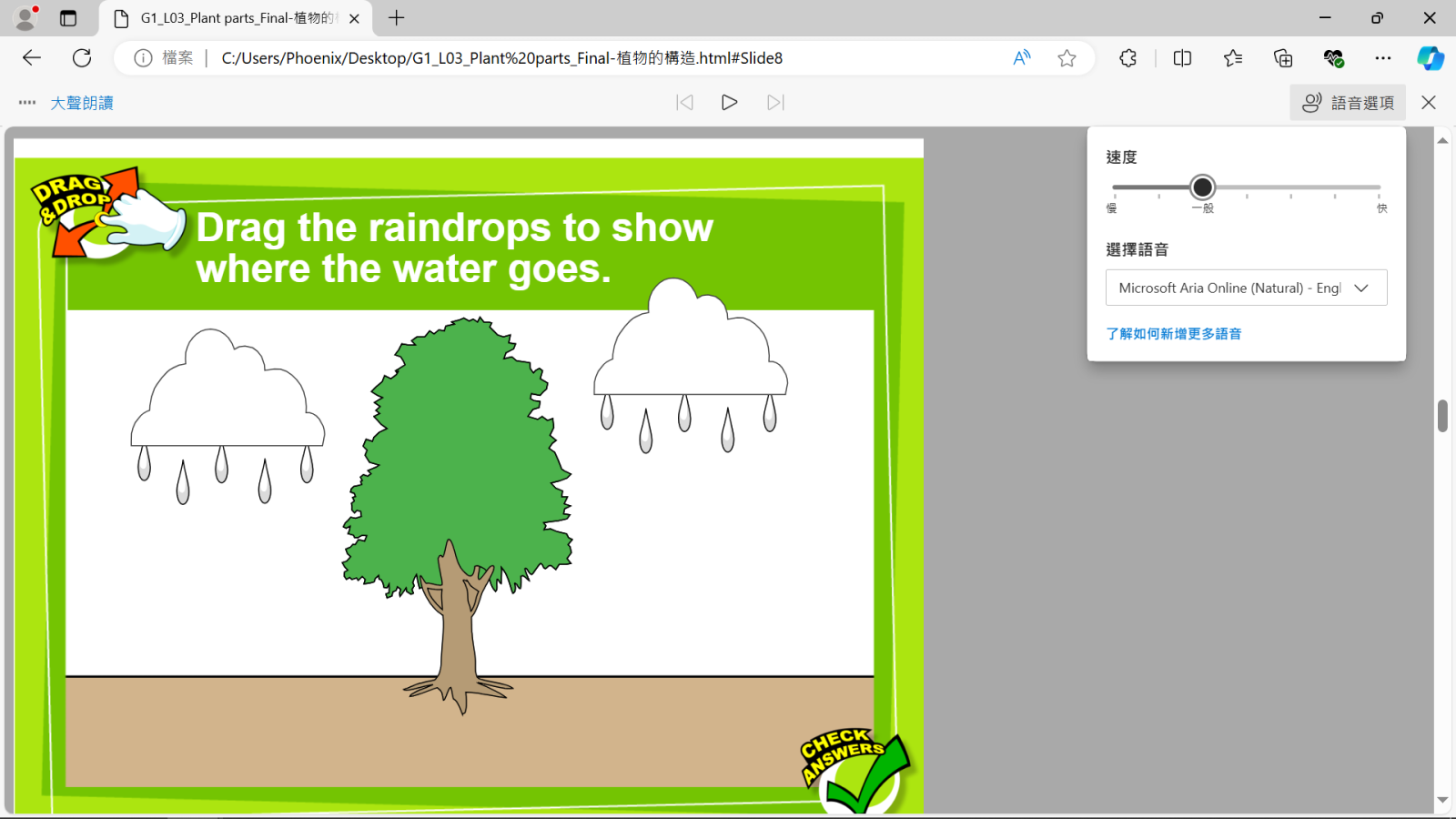Open the Settings and more ellipsis menu
1456x819 pixels.
1383,58
